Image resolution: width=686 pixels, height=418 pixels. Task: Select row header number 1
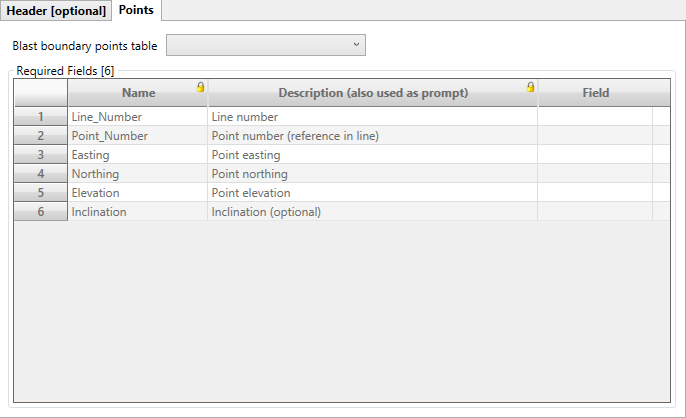coord(40,117)
